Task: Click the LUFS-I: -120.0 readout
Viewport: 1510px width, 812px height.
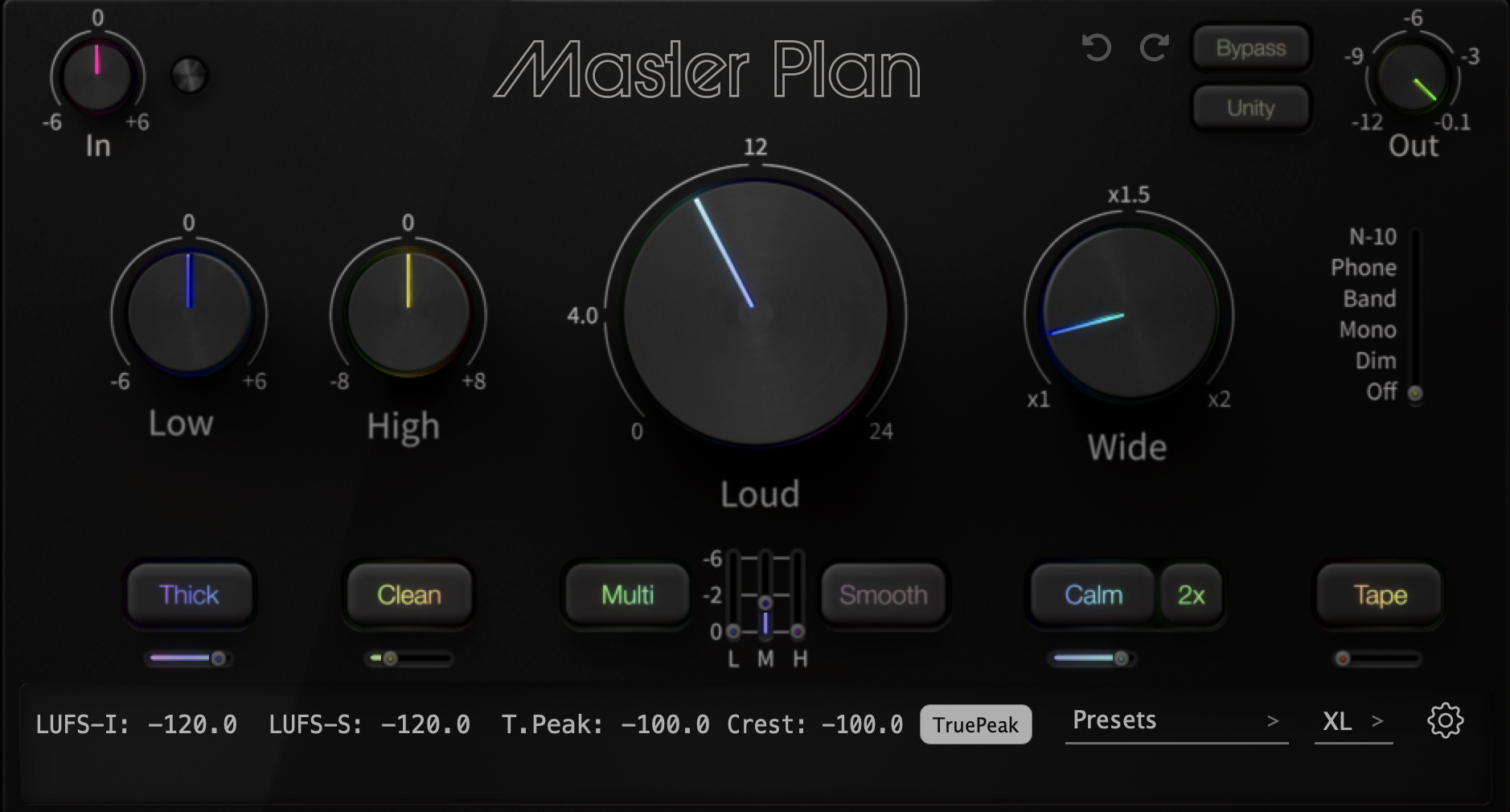Action: (x=137, y=724)
